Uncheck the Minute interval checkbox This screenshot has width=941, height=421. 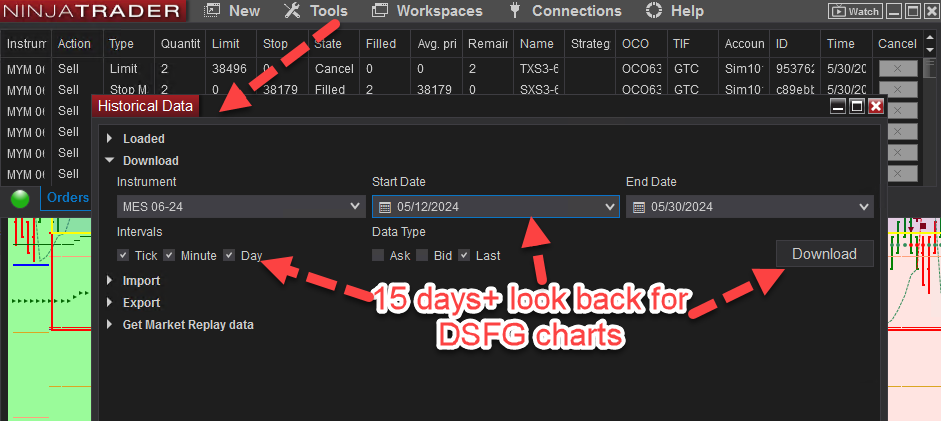[x=169, y=255]
